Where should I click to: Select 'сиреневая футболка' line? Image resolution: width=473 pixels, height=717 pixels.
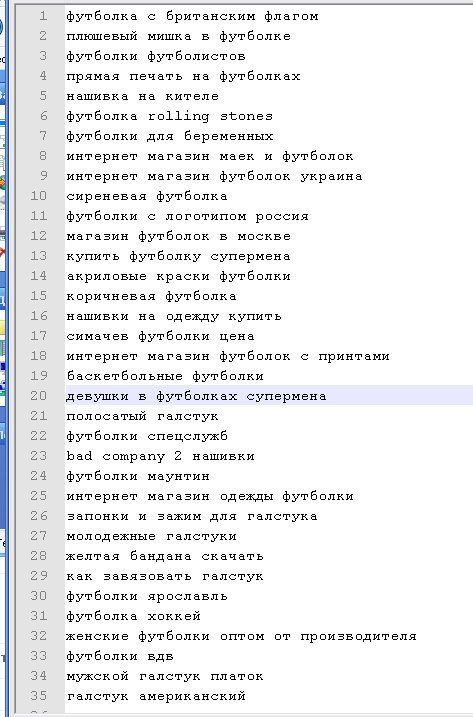pyautogui.click(x=147, y=196)
